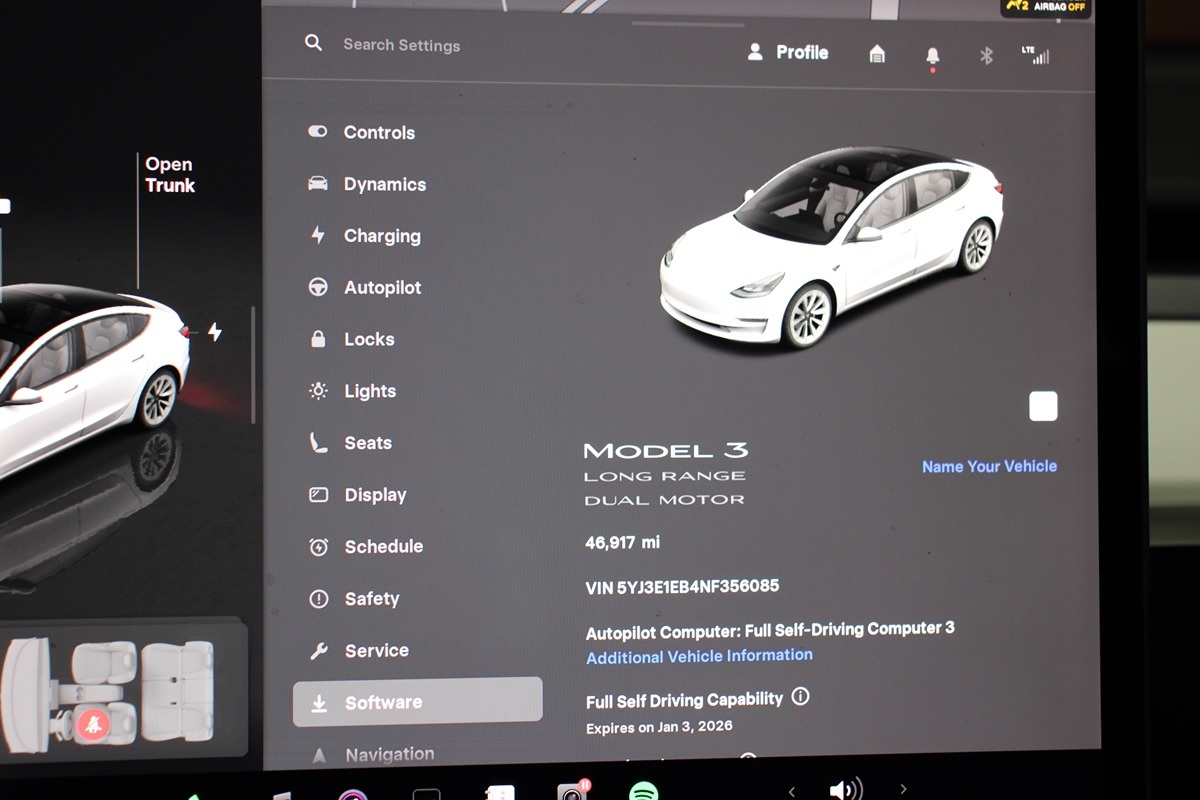This screenshot has width=1200, height=800.
Task: Click the Search Settings field
Action: pos(402,45)
